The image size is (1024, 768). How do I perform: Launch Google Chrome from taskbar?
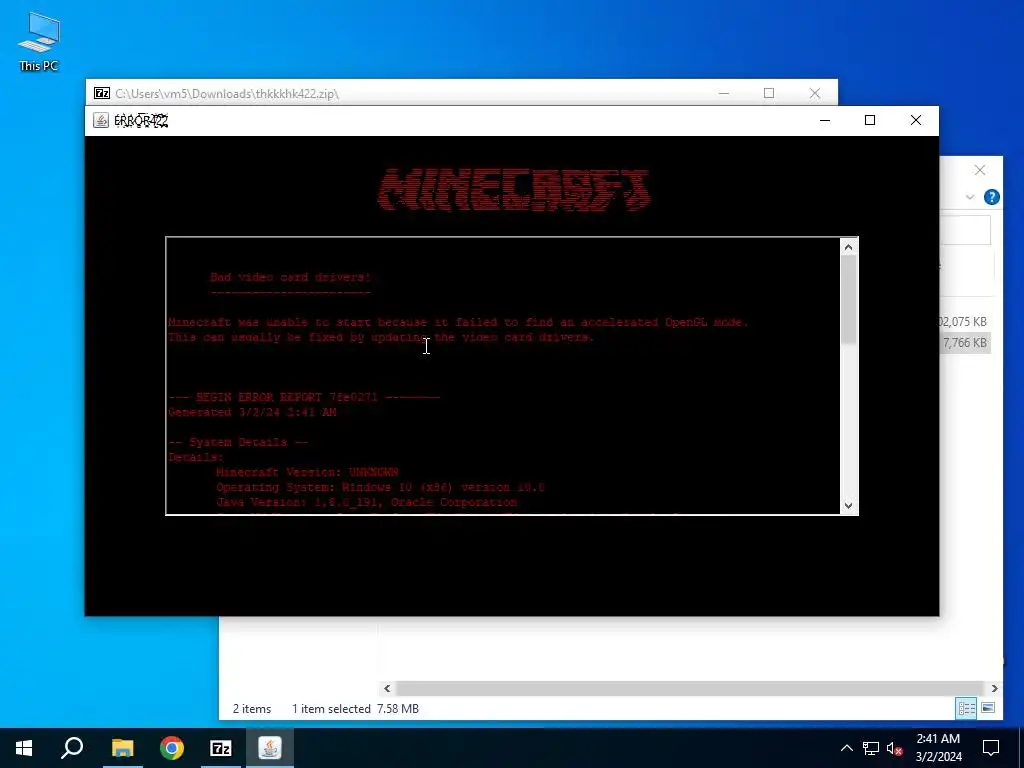click(x=172, y=748)
